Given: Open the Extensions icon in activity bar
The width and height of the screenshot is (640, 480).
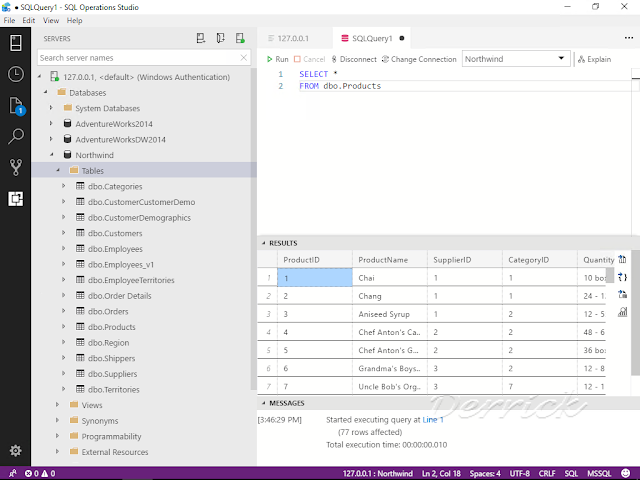Looking at the screenshot, I should 16,199.
